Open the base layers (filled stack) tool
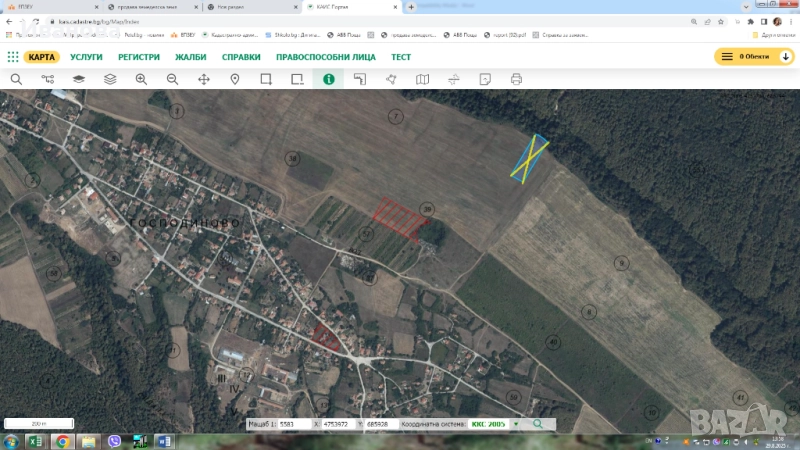The image size is (800, 450). pyautogui.click(x=79, y=79)
